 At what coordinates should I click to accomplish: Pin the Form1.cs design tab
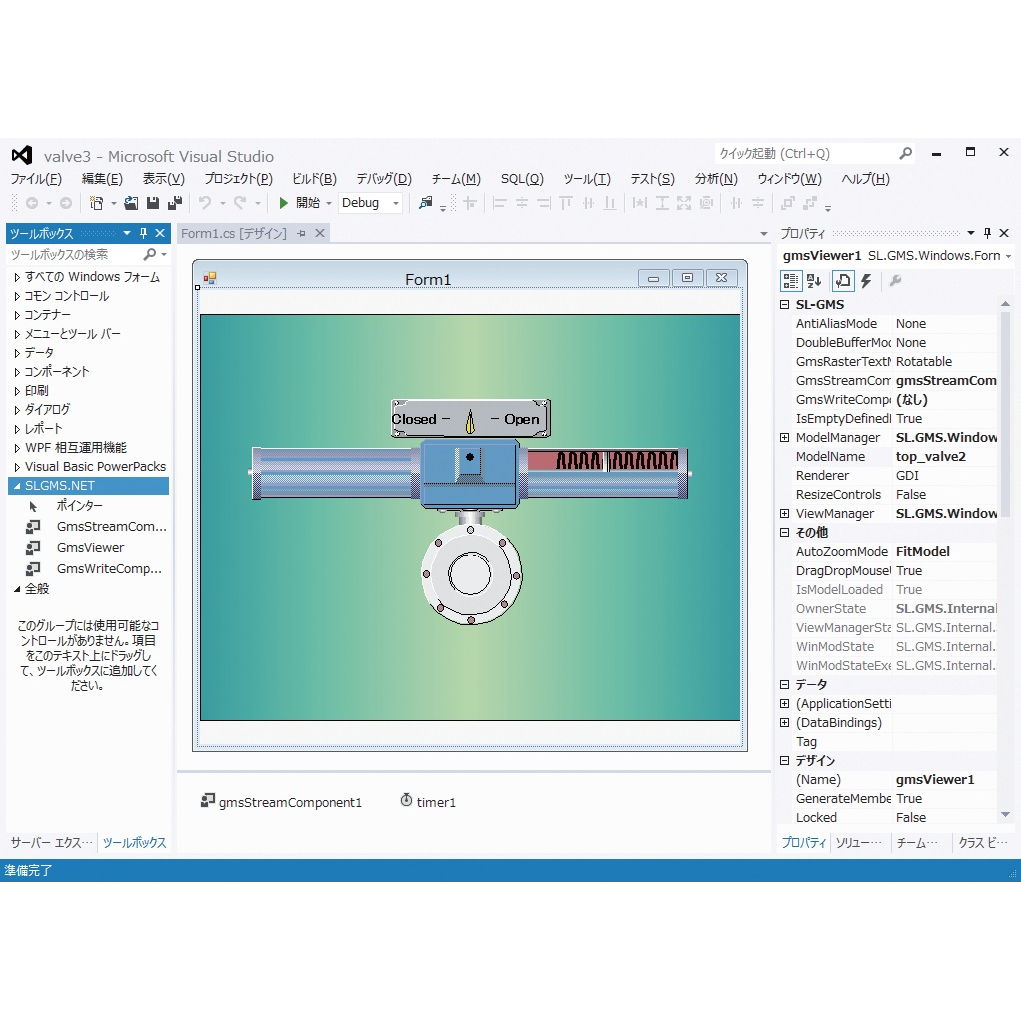pos(301,233)
